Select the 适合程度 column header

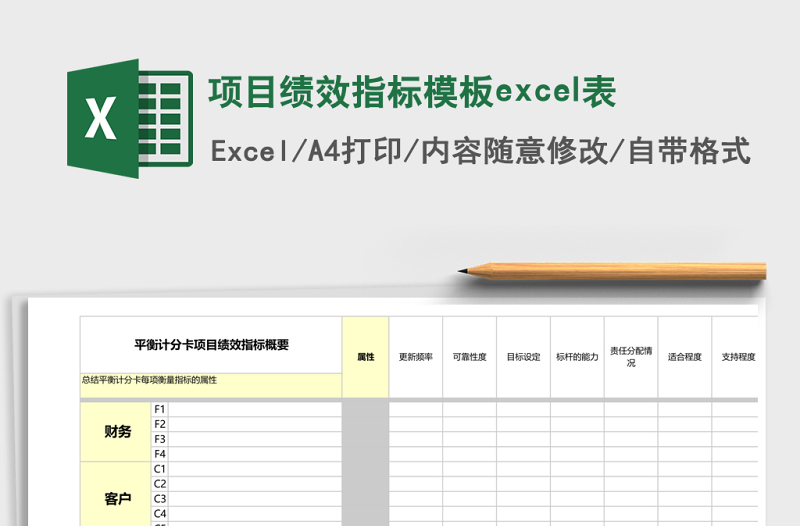[685, 357]
